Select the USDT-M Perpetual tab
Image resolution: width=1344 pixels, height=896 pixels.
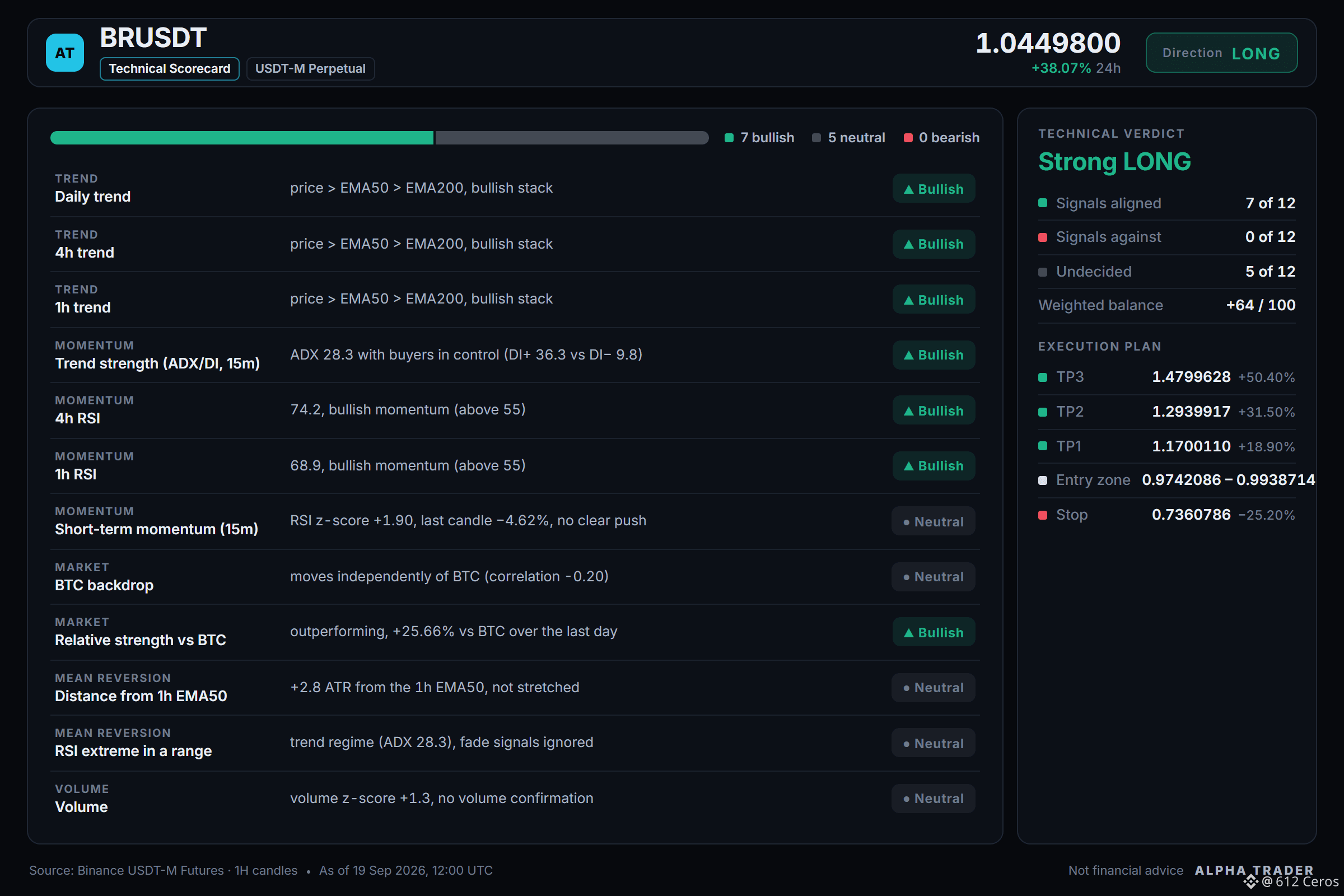[x=310, y=68]
